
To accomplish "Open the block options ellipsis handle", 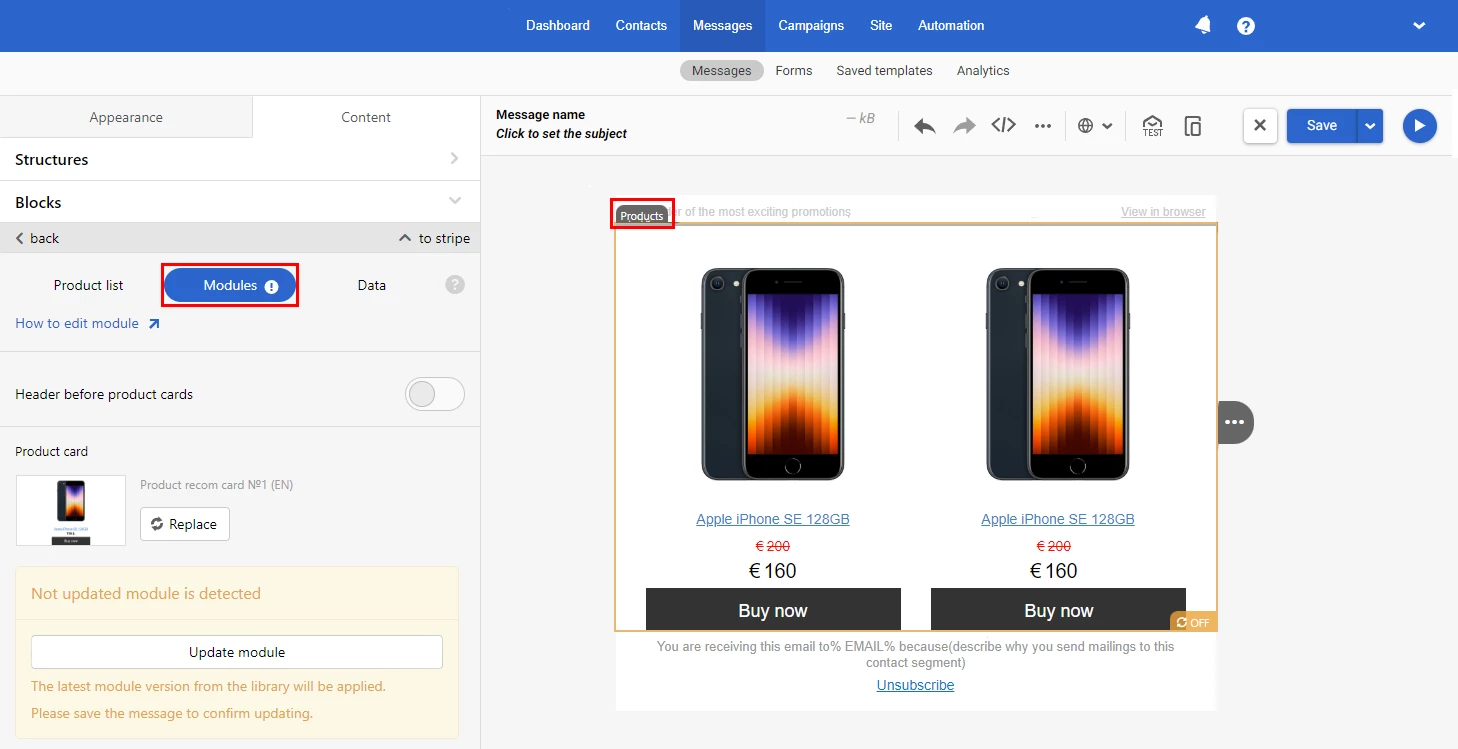I will click(1235, 422).
